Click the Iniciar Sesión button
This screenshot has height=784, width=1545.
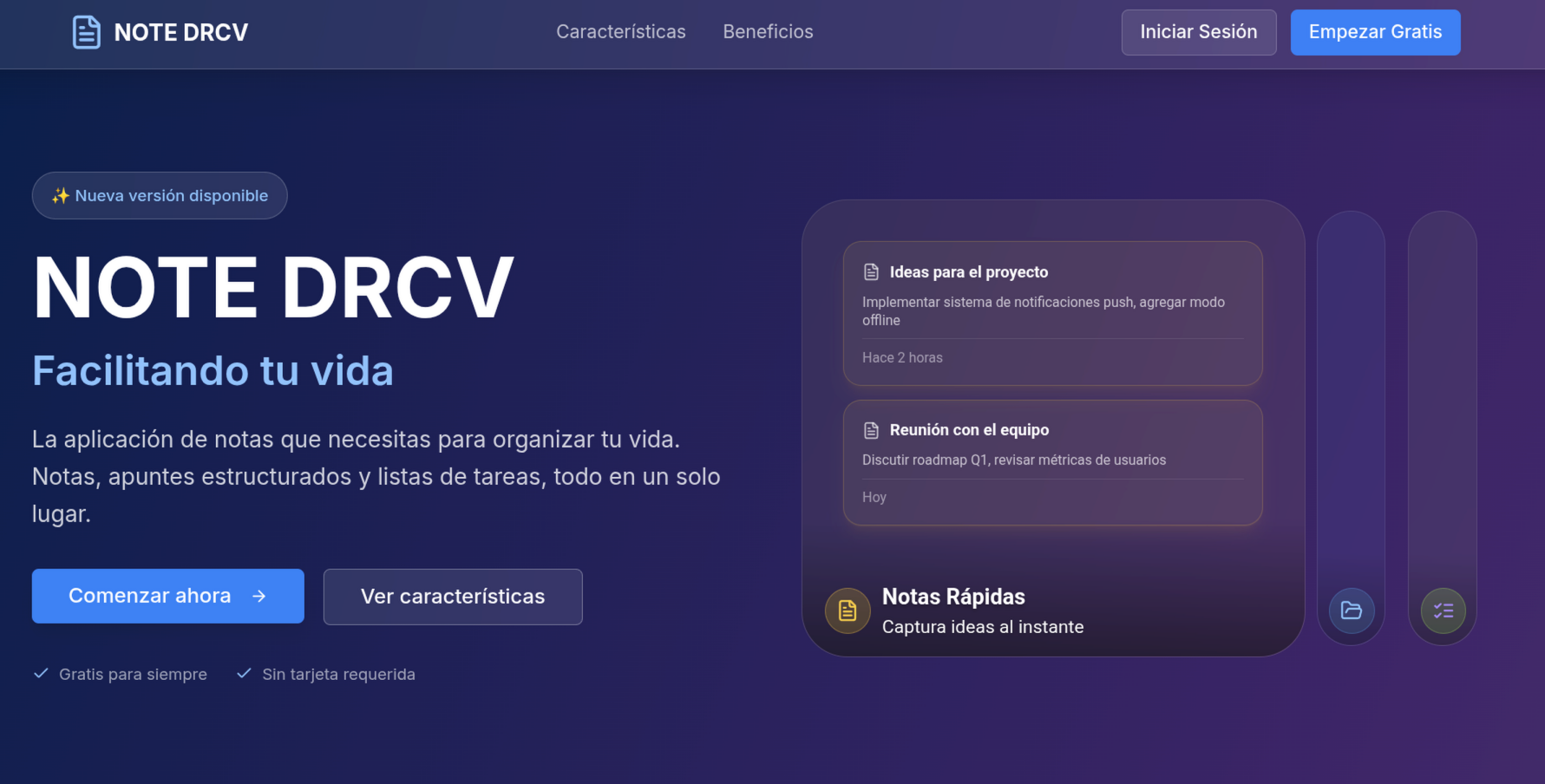1199,32
